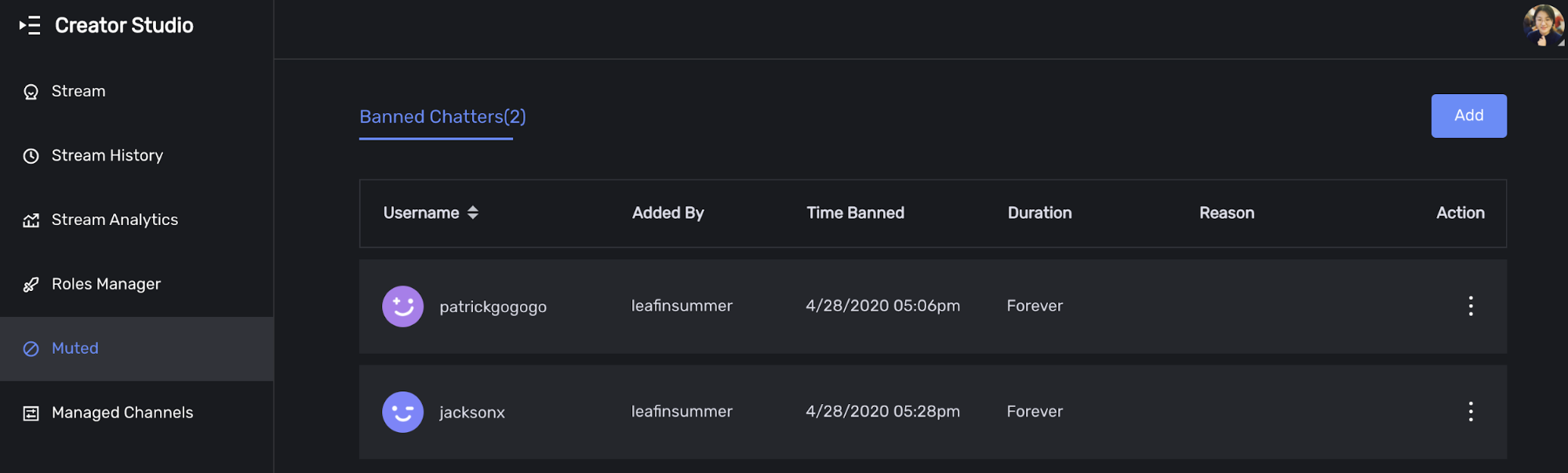Viewport: 1568px width, 473px height.
Task: Click patrickgogogo's purple smiley avatar
Action: (402, 306)
